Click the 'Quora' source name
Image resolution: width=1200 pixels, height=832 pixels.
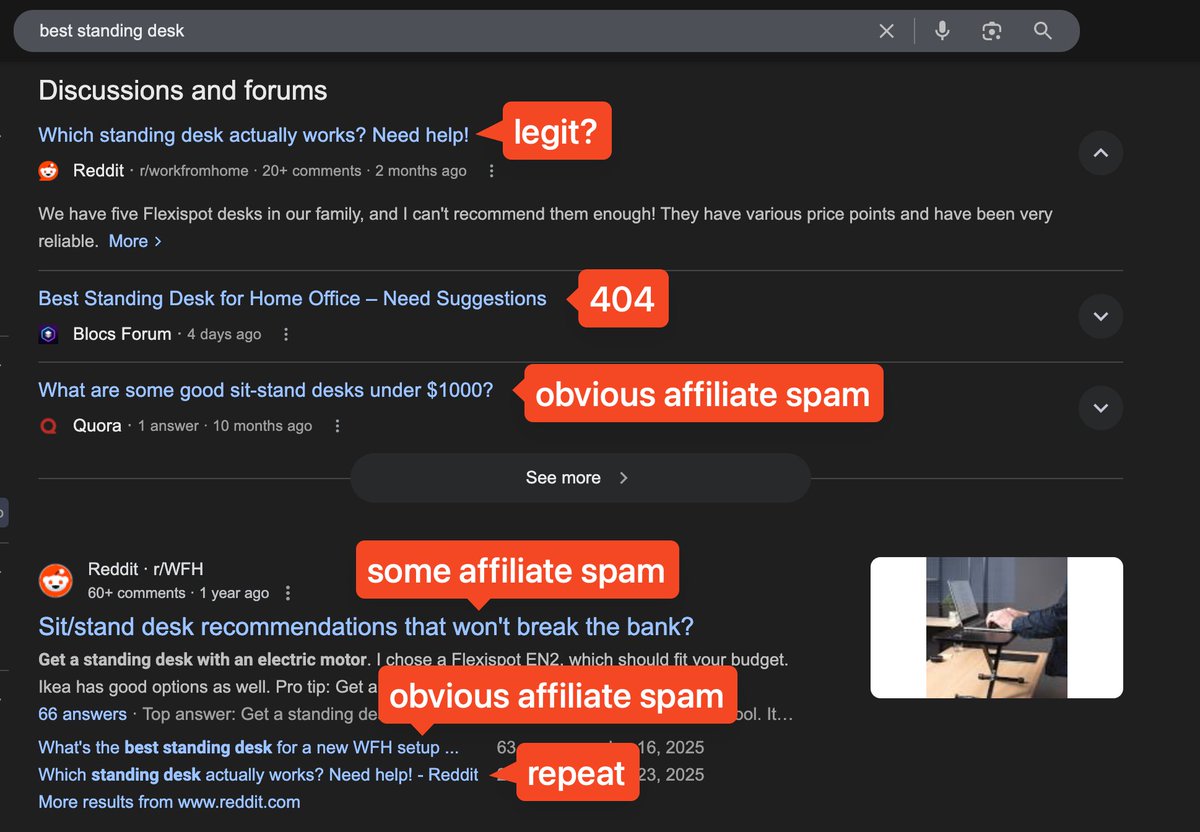[97, 426]
